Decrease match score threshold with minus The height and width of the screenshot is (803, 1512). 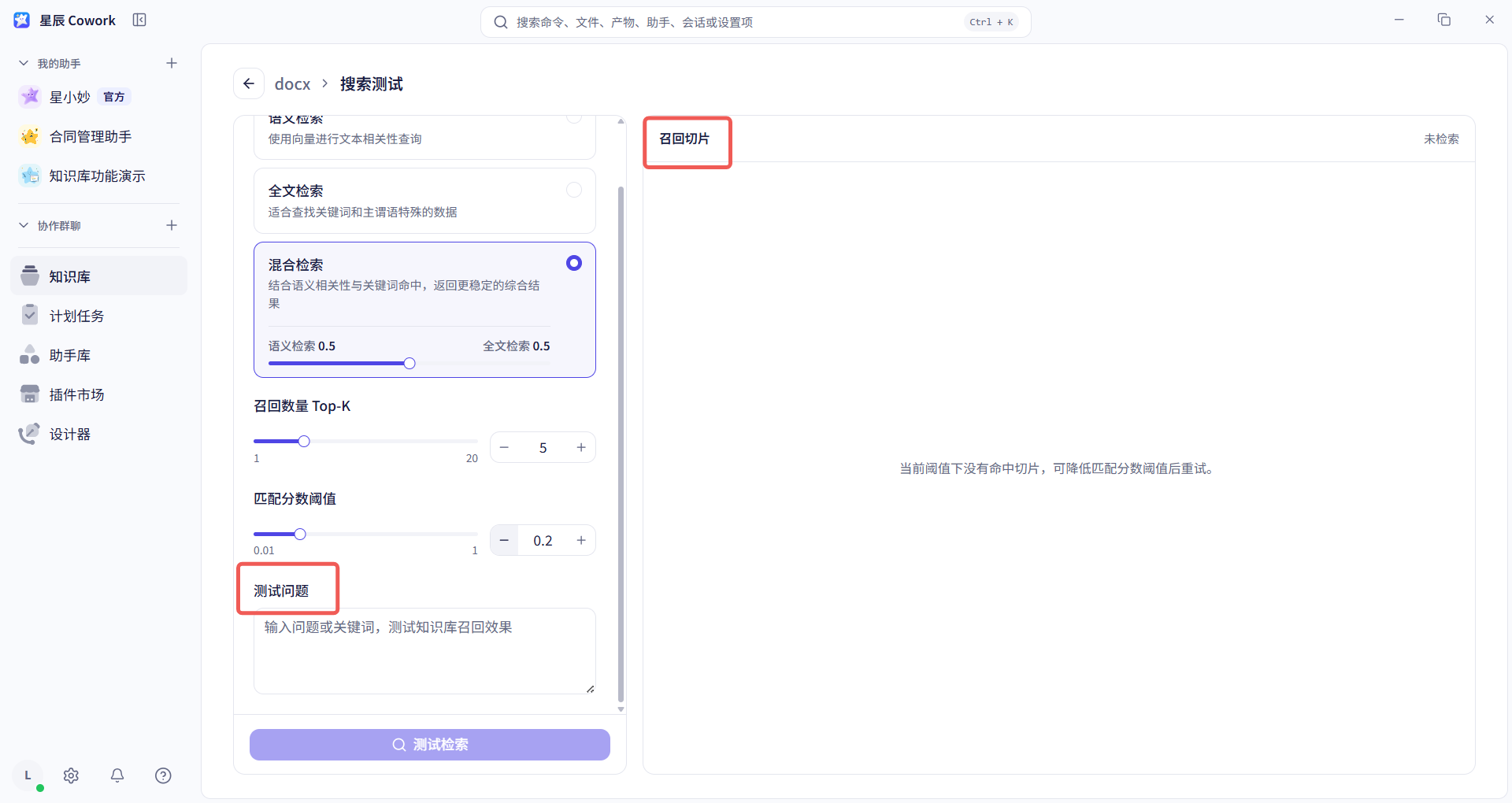coord(504,540)
